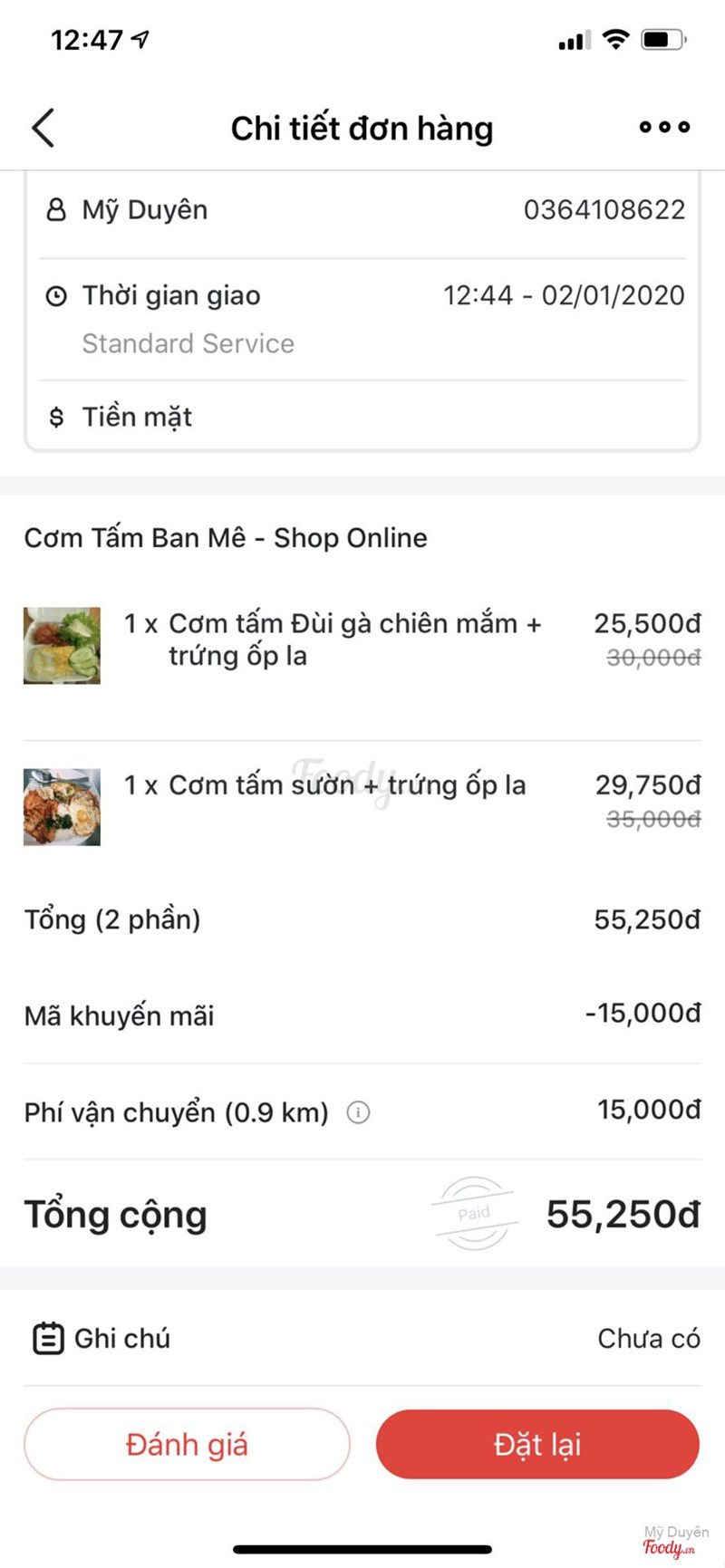Open Cơm Tấm Ban Mê shop name
This screenshot has height=1568, width=725.
tap(226, 538)
